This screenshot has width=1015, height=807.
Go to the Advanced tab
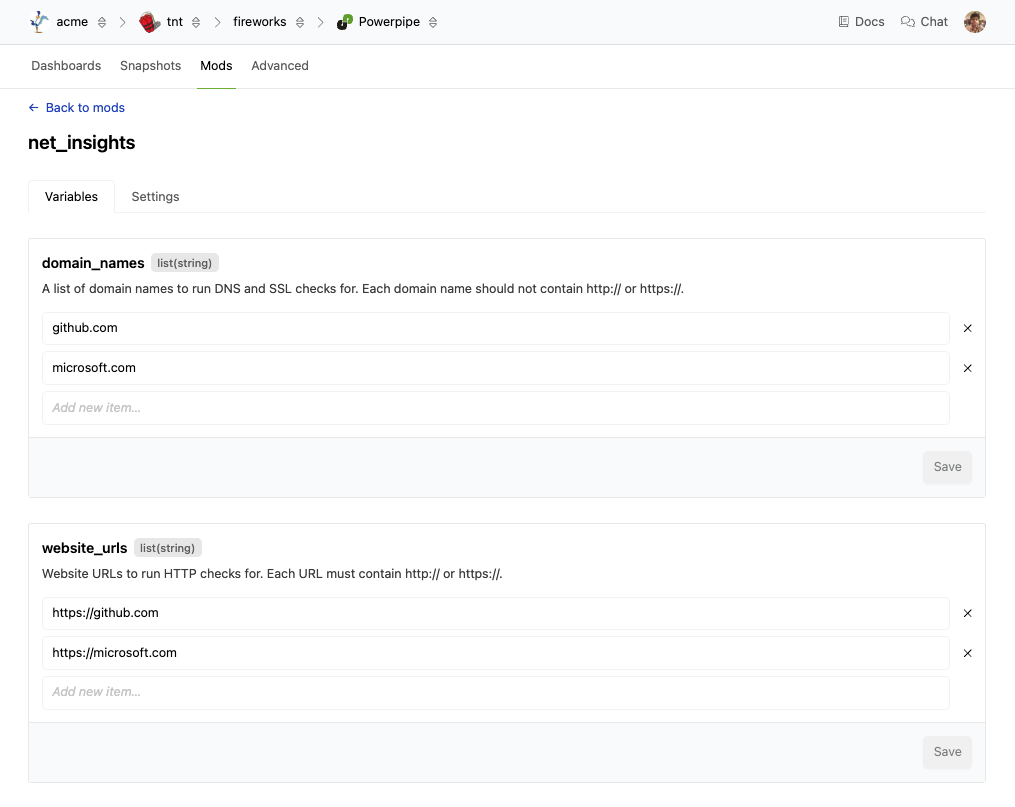[x=280, y=66]
